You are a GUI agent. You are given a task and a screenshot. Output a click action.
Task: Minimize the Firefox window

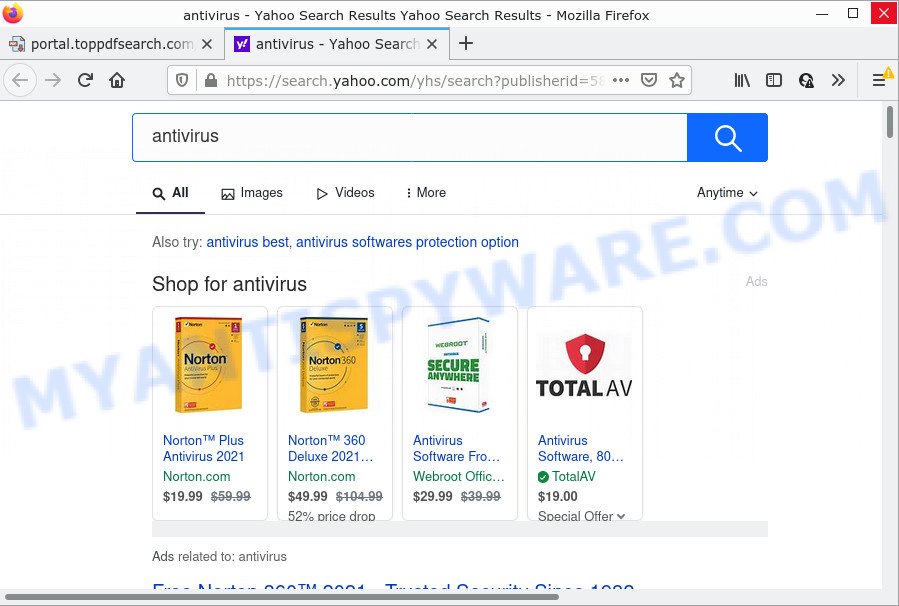tap(822, 13)
